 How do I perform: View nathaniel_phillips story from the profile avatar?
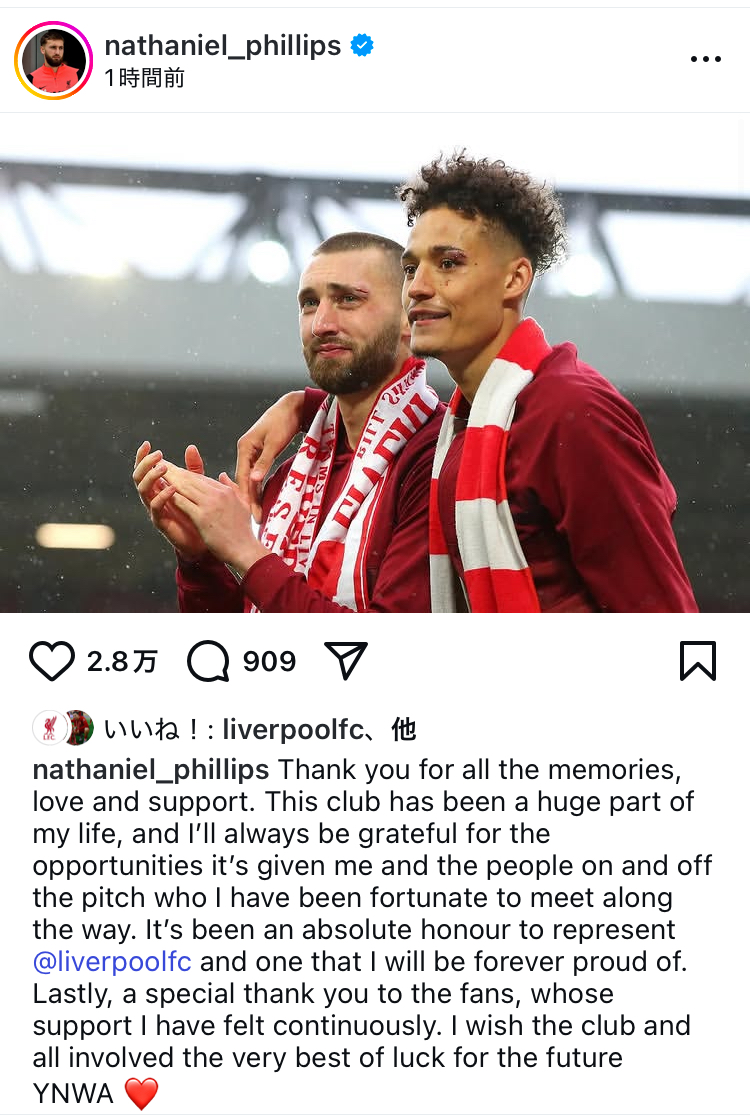(x=54, y=61)
